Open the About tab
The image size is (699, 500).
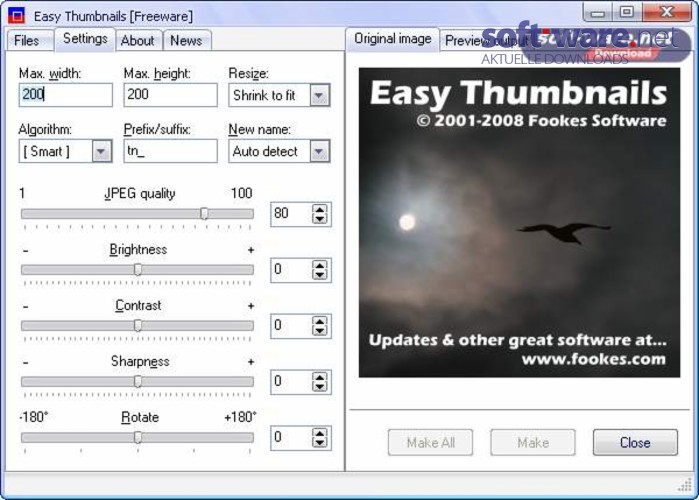click(138, 41)
